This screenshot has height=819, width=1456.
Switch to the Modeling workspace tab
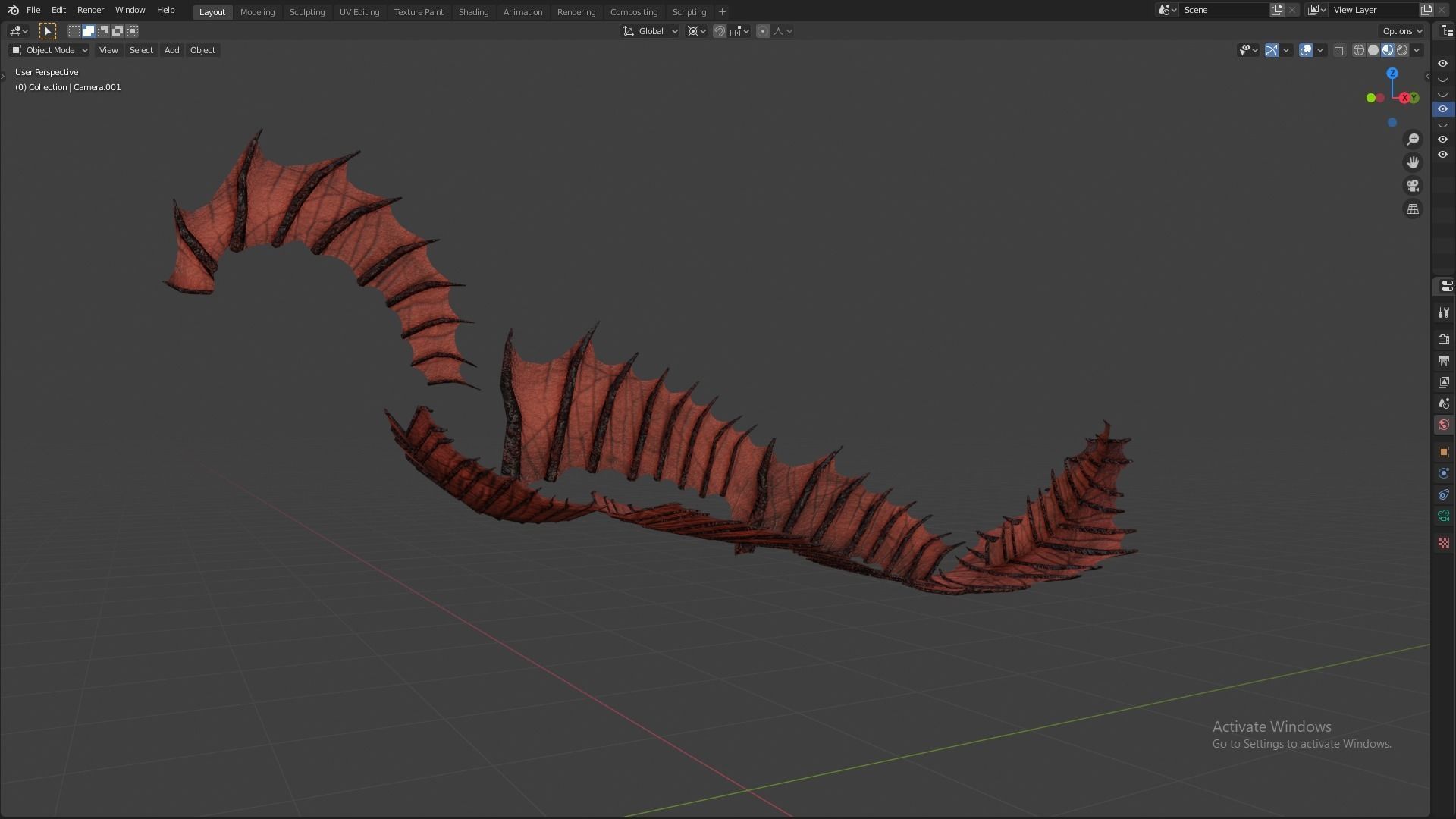[257, 11]
